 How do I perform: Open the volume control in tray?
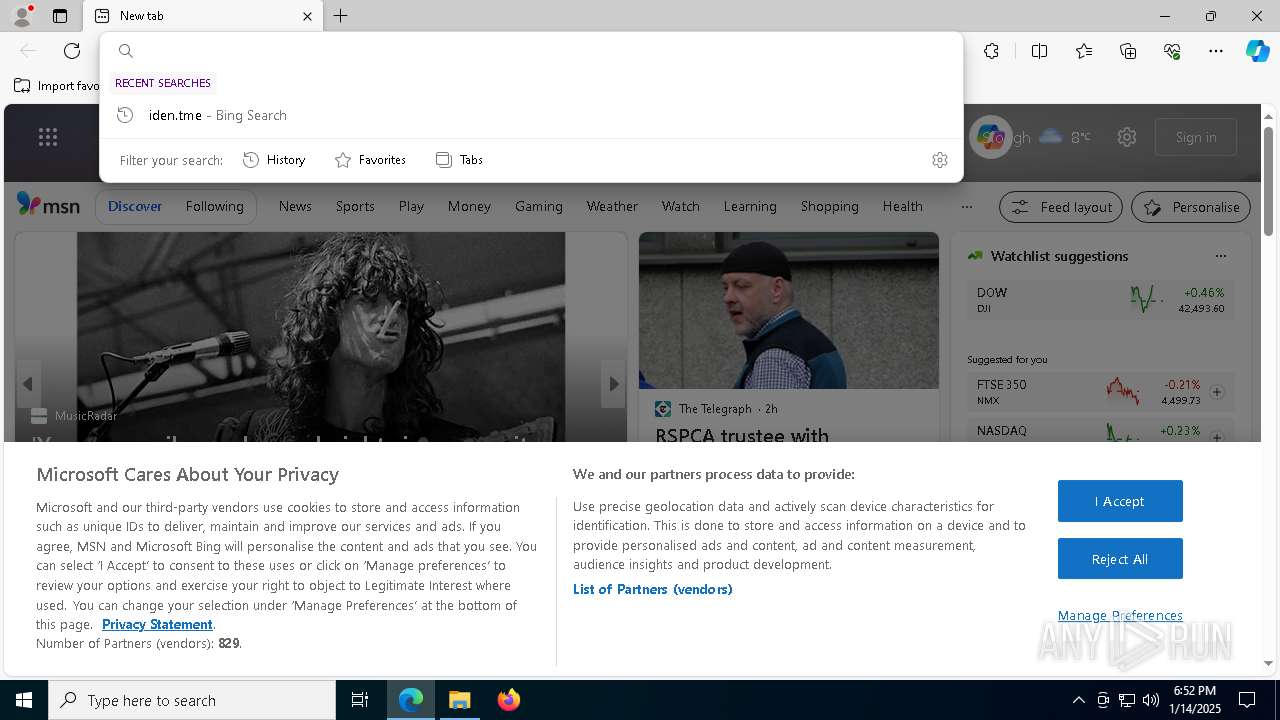1151,700
